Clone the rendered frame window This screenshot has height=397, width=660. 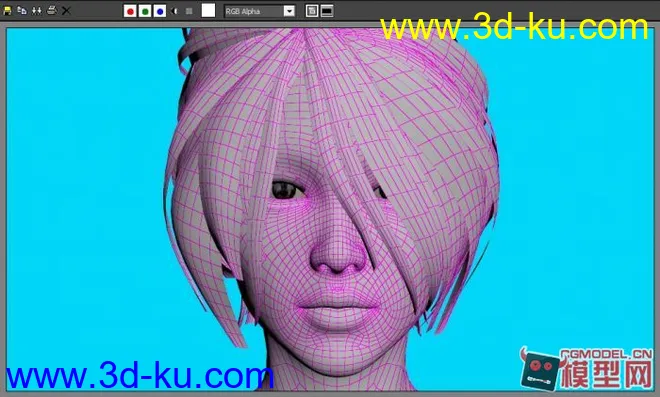click(37, 11)
